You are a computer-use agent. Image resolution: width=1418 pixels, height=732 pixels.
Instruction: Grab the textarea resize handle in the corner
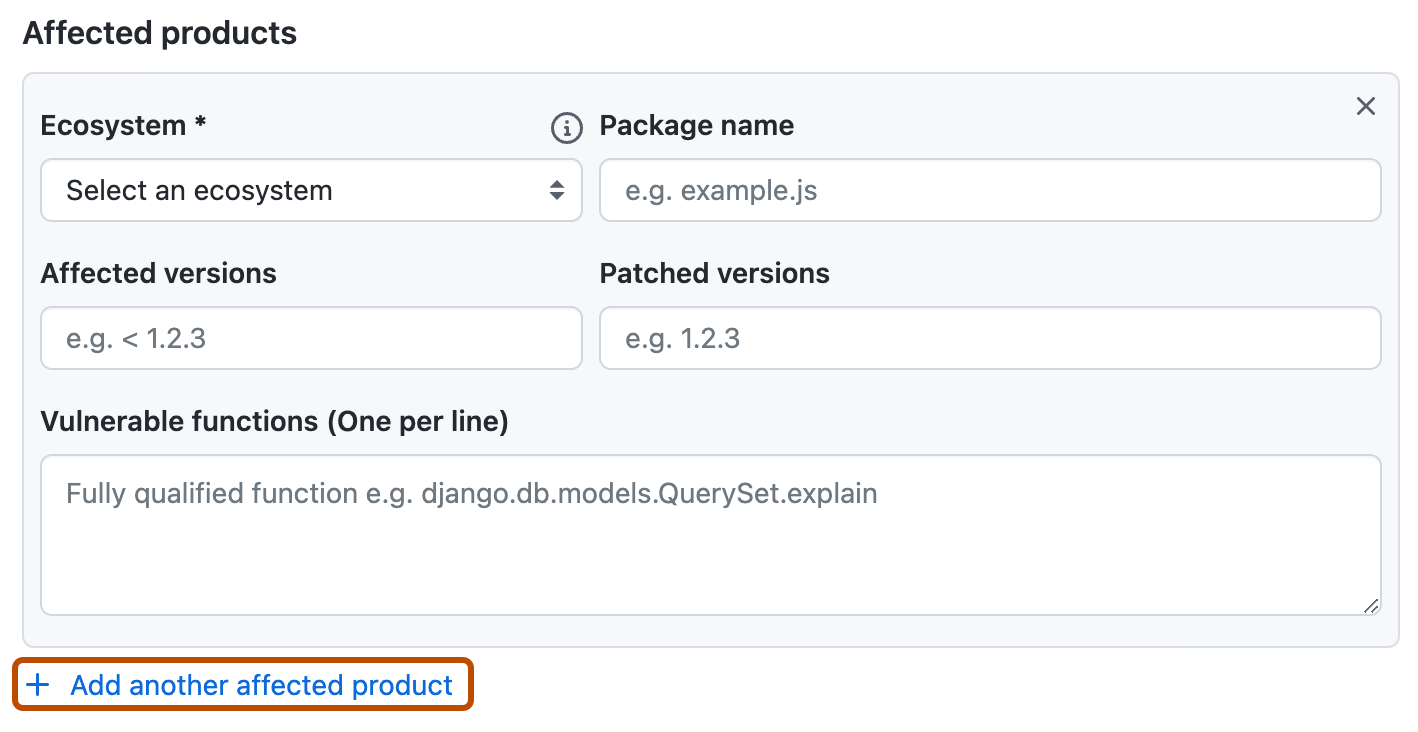coord(1370,605)
